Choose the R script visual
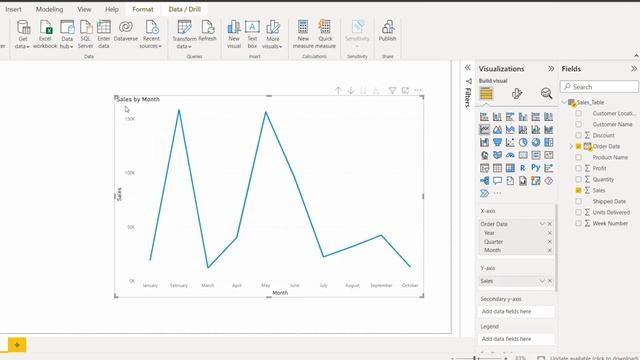This screenshot has width=640, height=360. click(x=523, y=168)
